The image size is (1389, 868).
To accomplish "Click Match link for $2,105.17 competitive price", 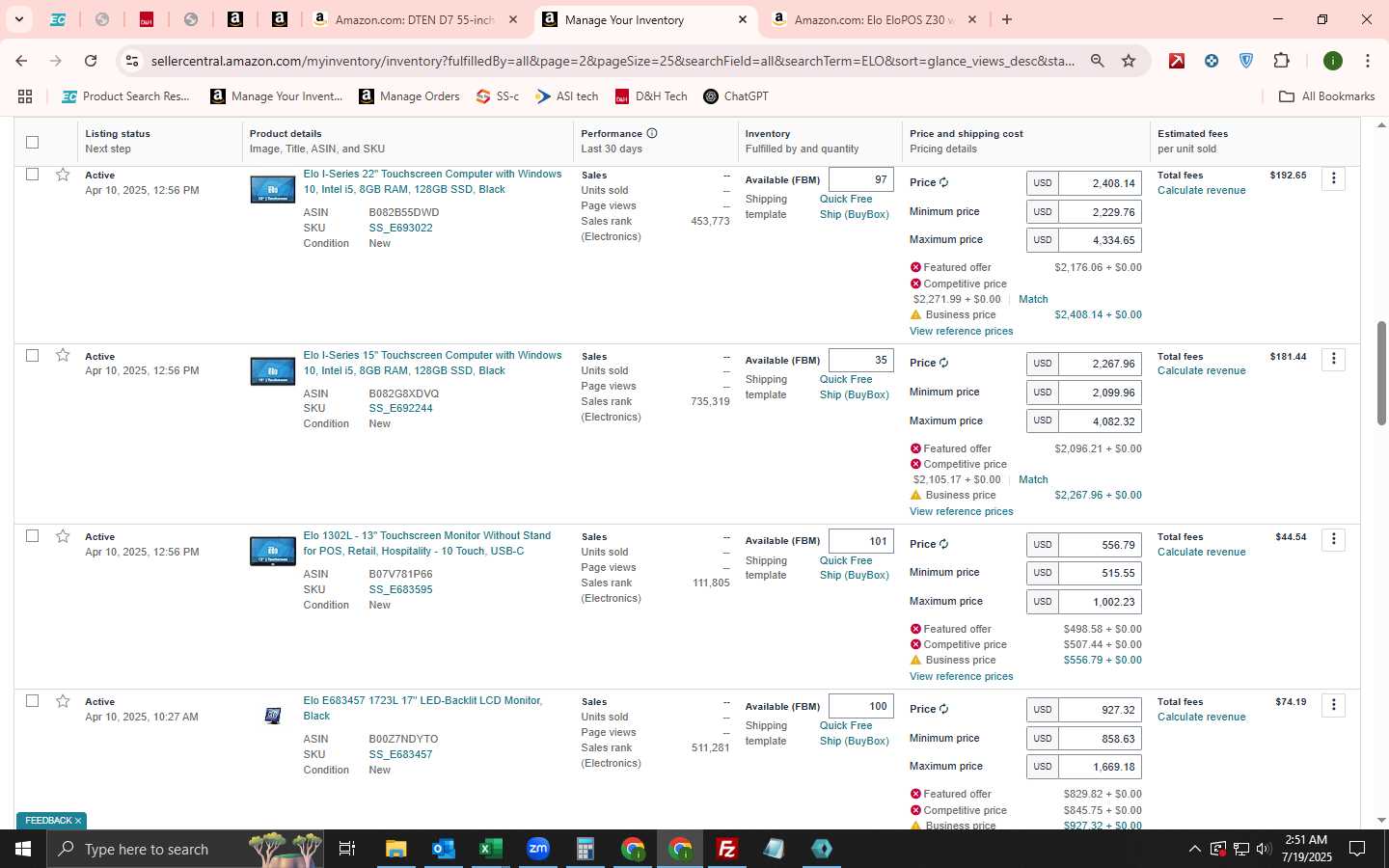I will pyautogui.click(x=1033, y=479).
